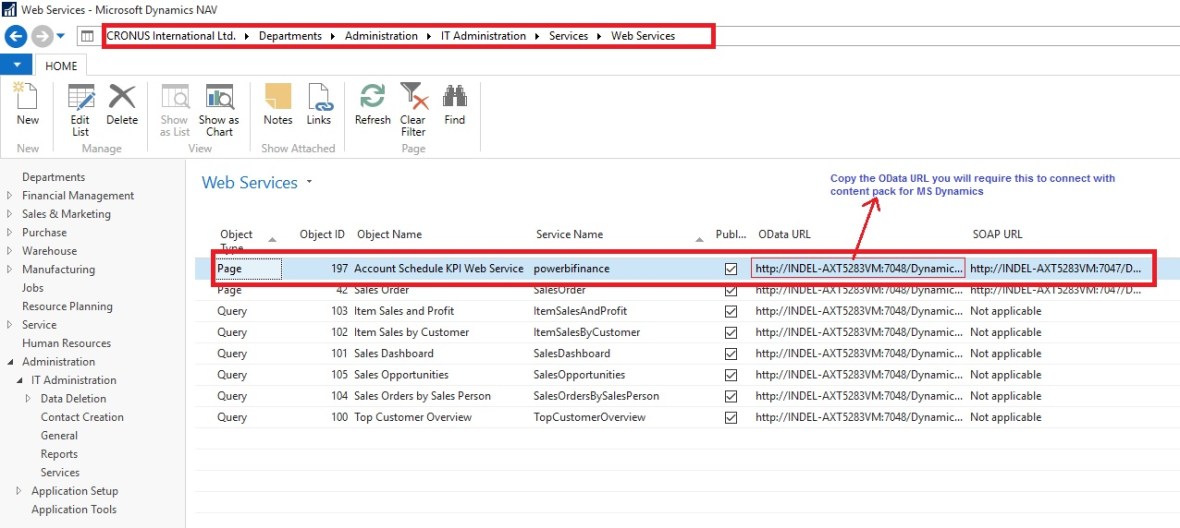Image resolution: width=1180 pixels, height=528 pixels.
Task: Click the address bar page icon
Action: point(87,36)
